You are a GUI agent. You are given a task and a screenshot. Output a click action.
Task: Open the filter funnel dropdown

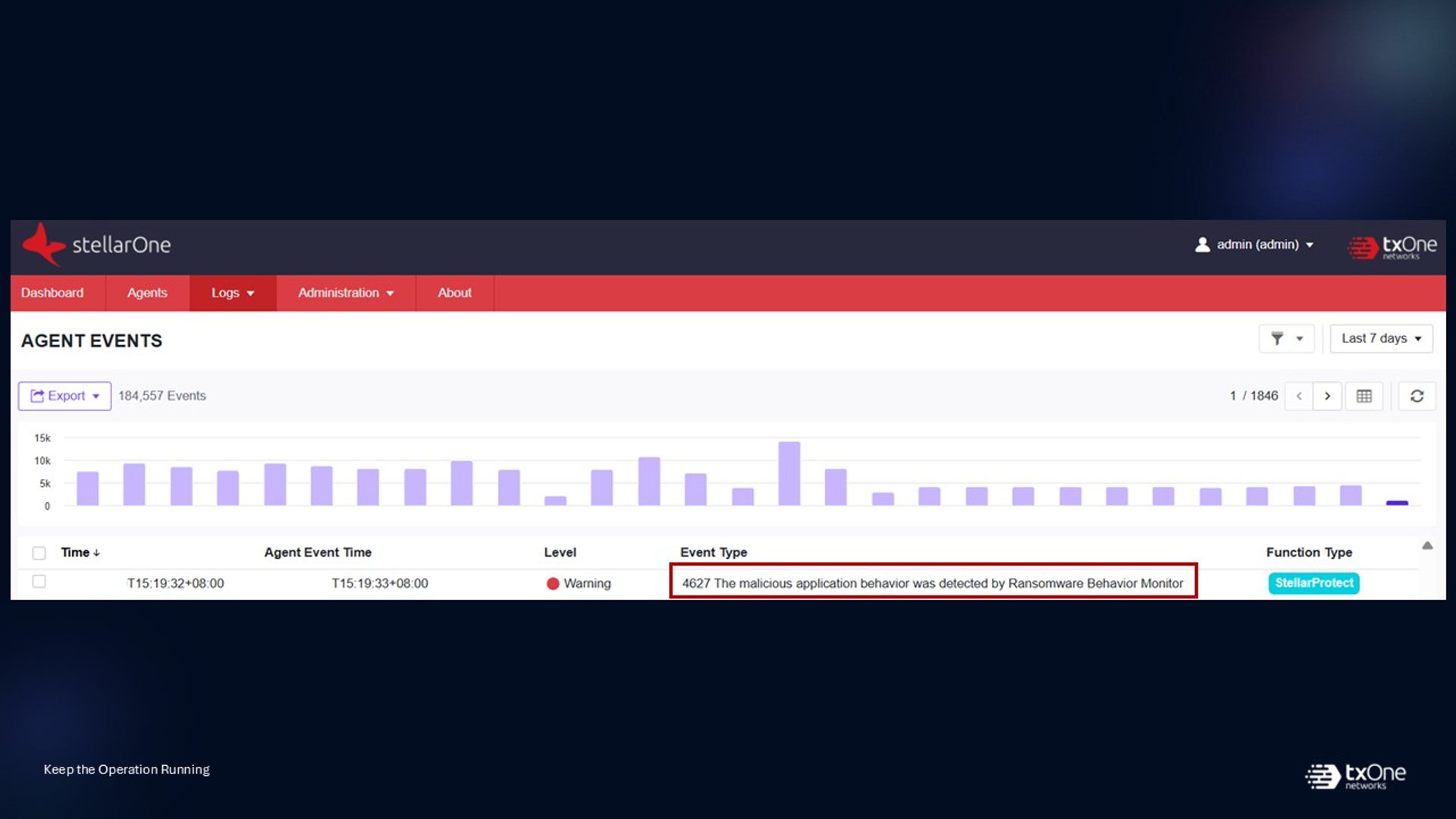(x=1287, y=338)
